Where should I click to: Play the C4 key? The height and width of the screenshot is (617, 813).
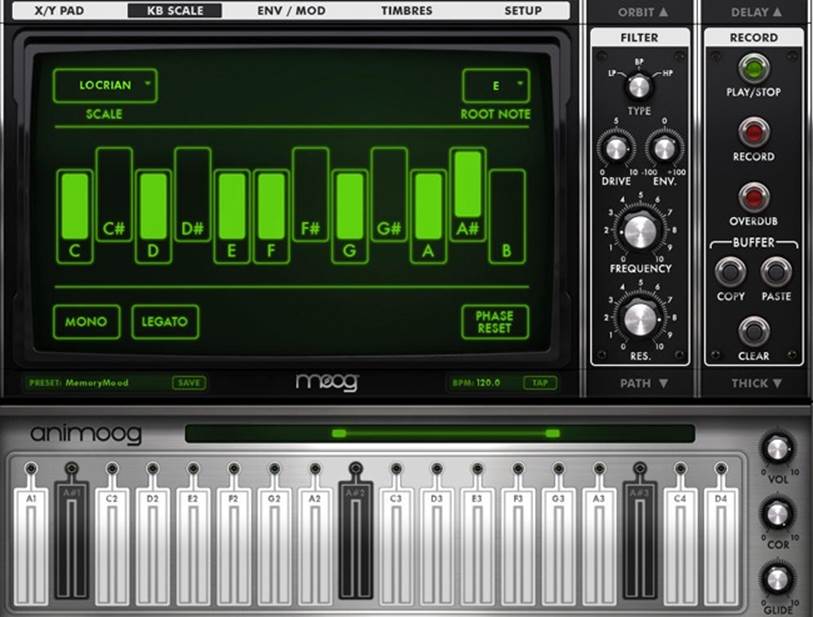click(680, 544)
